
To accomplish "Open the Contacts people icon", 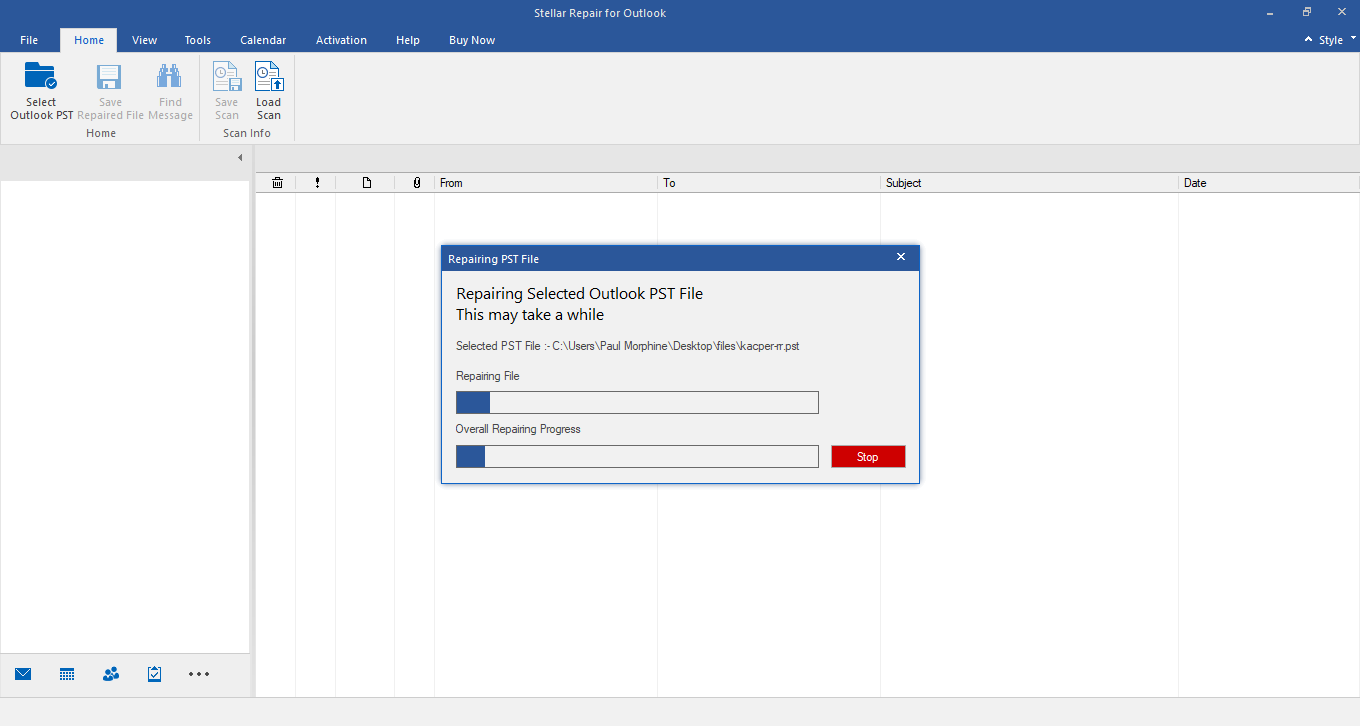I will [x=111, y=674].
